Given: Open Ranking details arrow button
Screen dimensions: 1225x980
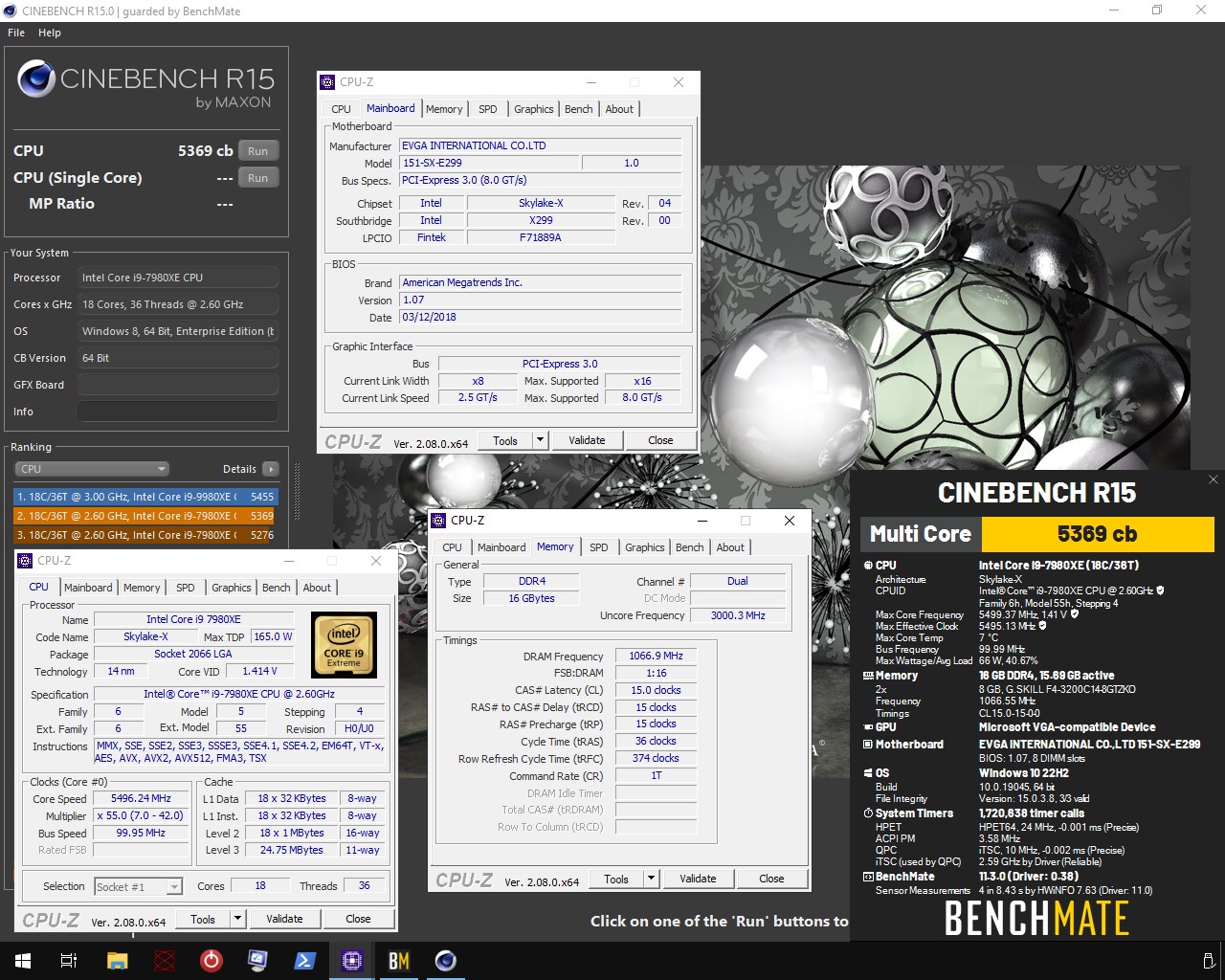Looking at the screenshot, I should coord(271,469).
